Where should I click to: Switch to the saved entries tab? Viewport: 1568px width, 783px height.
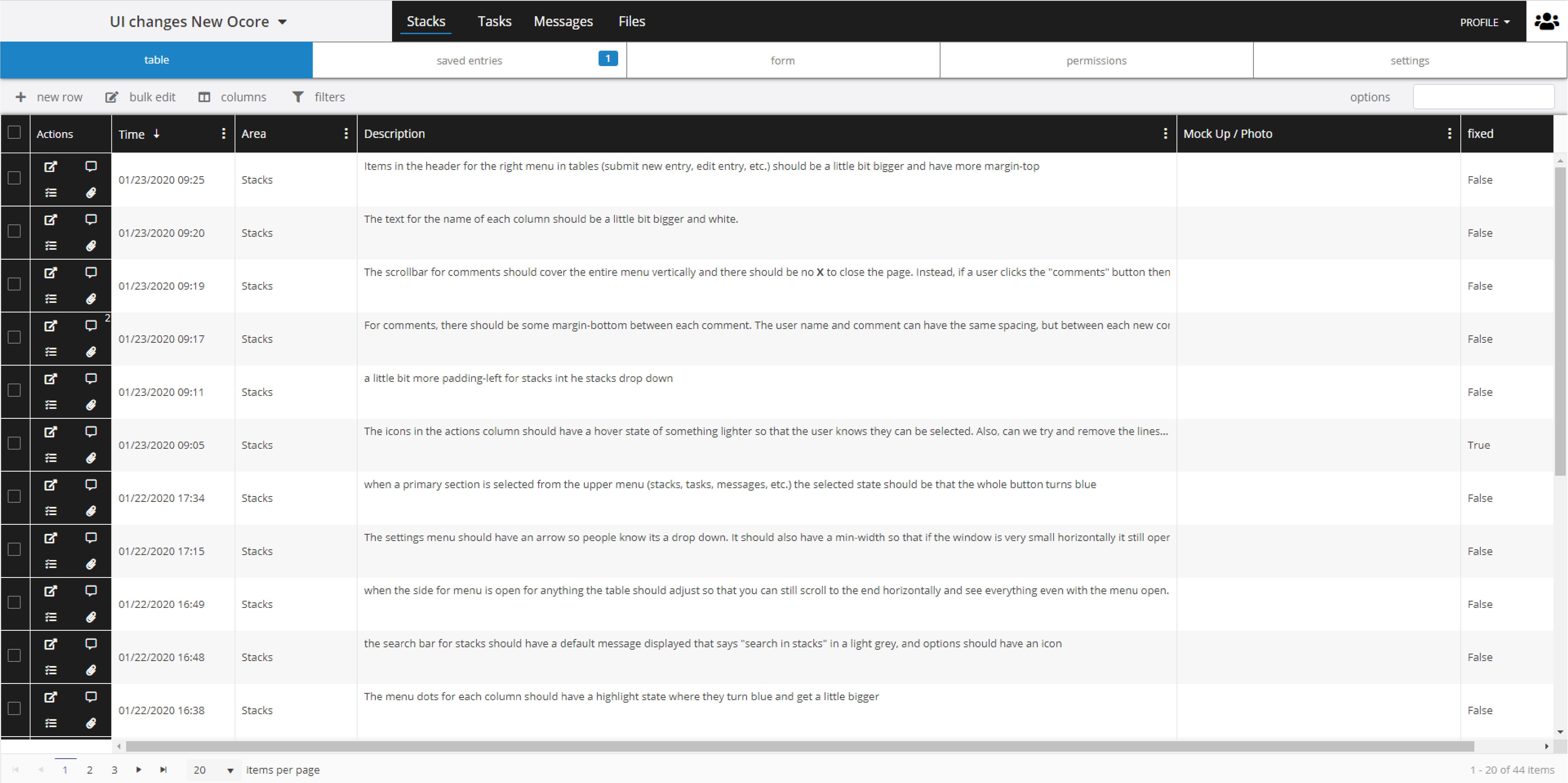pyautogui.click(x=469, y=60)
